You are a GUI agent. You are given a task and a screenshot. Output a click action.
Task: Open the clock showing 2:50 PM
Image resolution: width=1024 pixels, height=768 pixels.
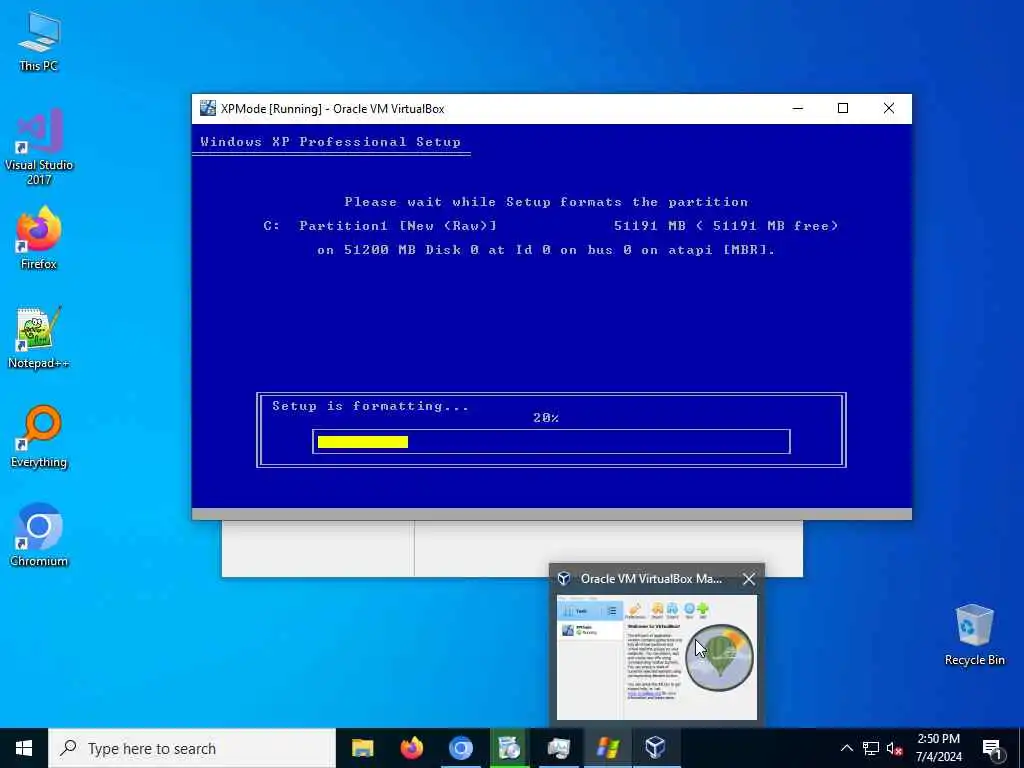(x=938, y=748)
